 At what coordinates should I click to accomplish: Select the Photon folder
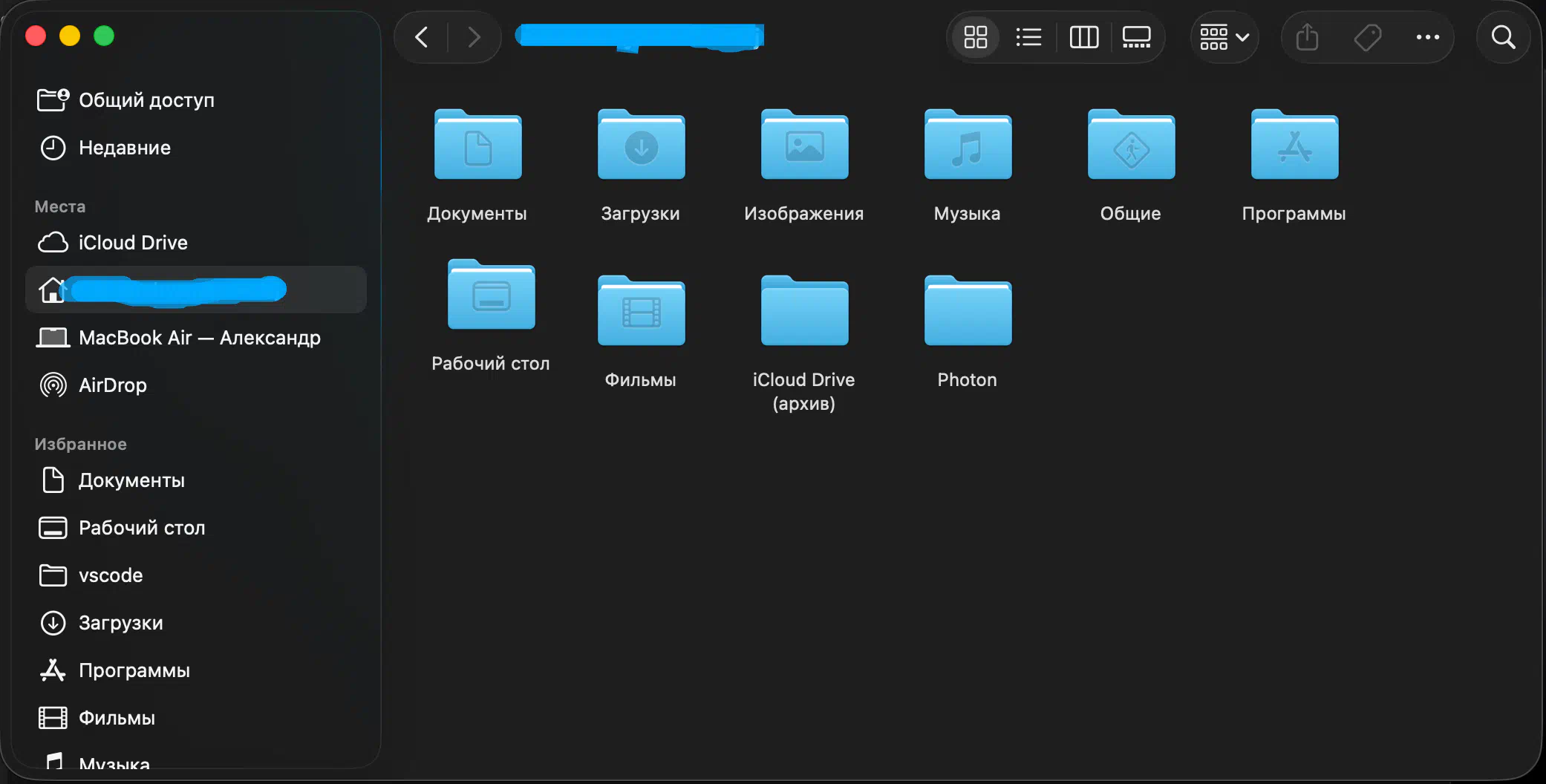967,312
